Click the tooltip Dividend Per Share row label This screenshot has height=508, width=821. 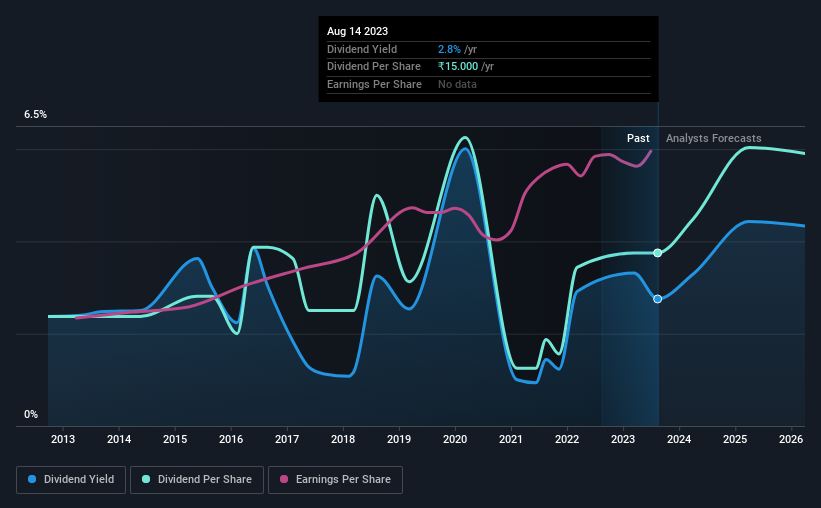[x=374, y=67]
